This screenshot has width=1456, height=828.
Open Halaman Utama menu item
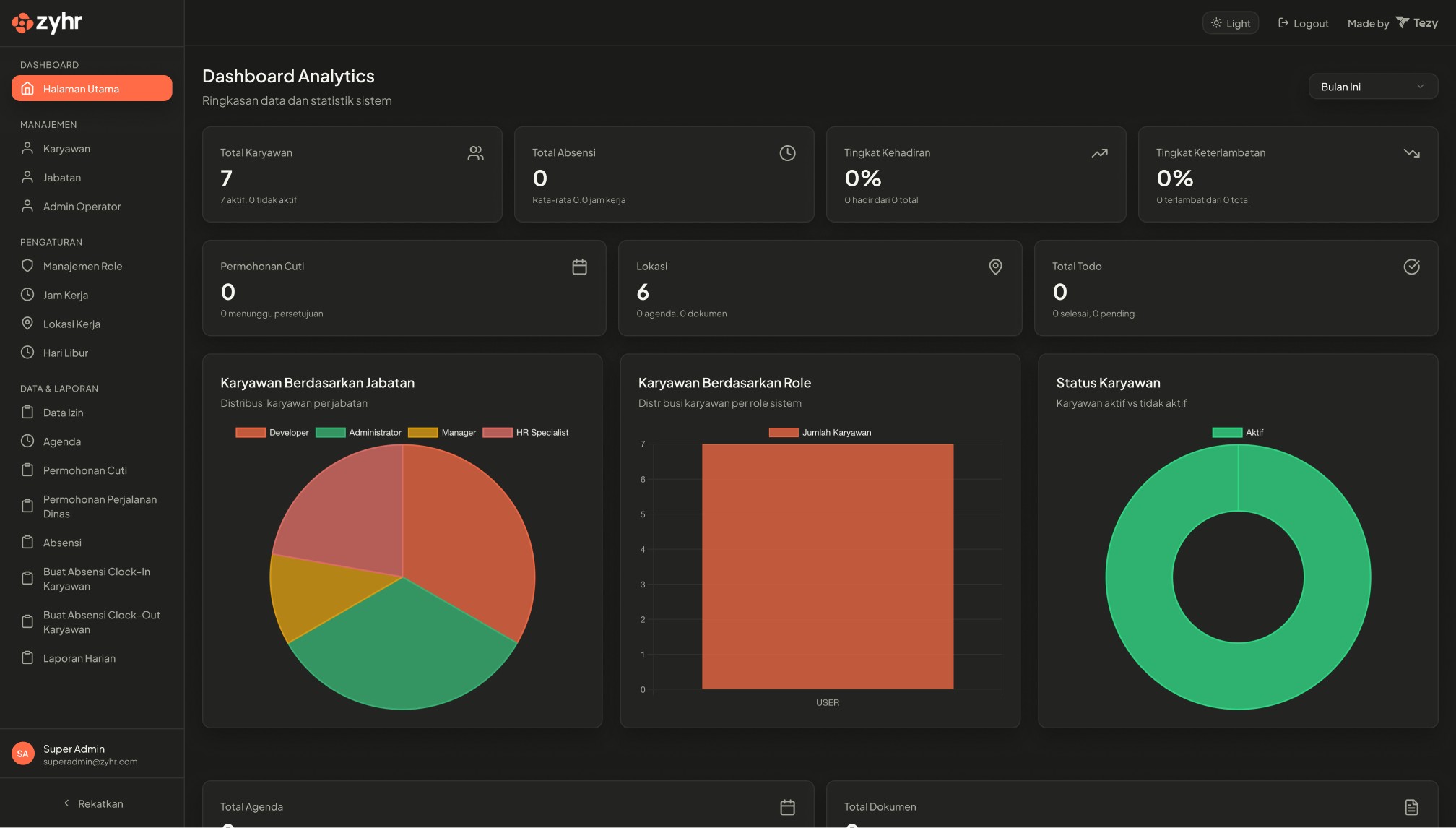[x=80, y=88]
